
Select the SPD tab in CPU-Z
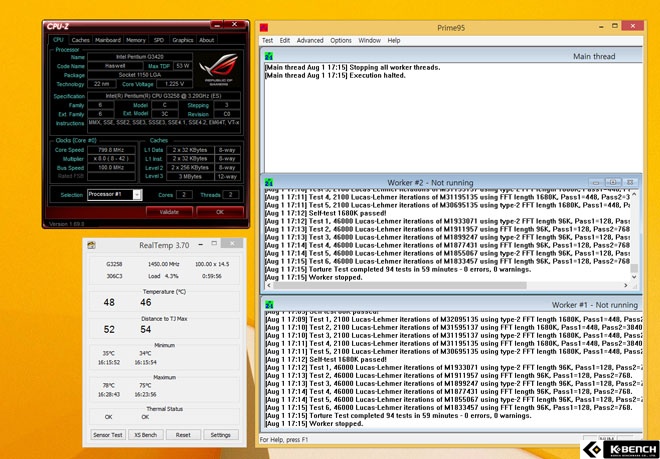click(159, 40)
